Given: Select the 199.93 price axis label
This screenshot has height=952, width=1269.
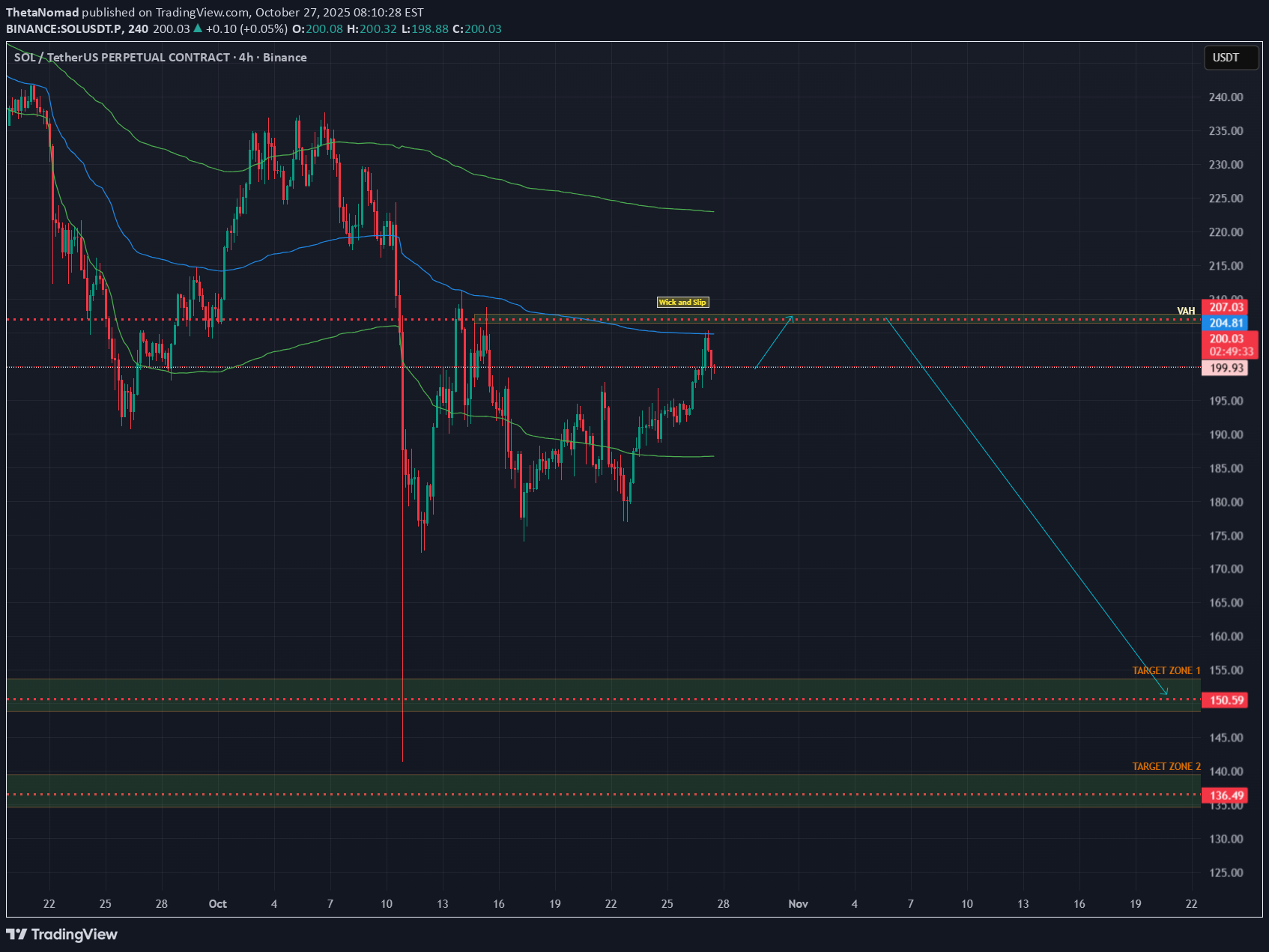Looking at the screenshot, I should (1226, 368).
